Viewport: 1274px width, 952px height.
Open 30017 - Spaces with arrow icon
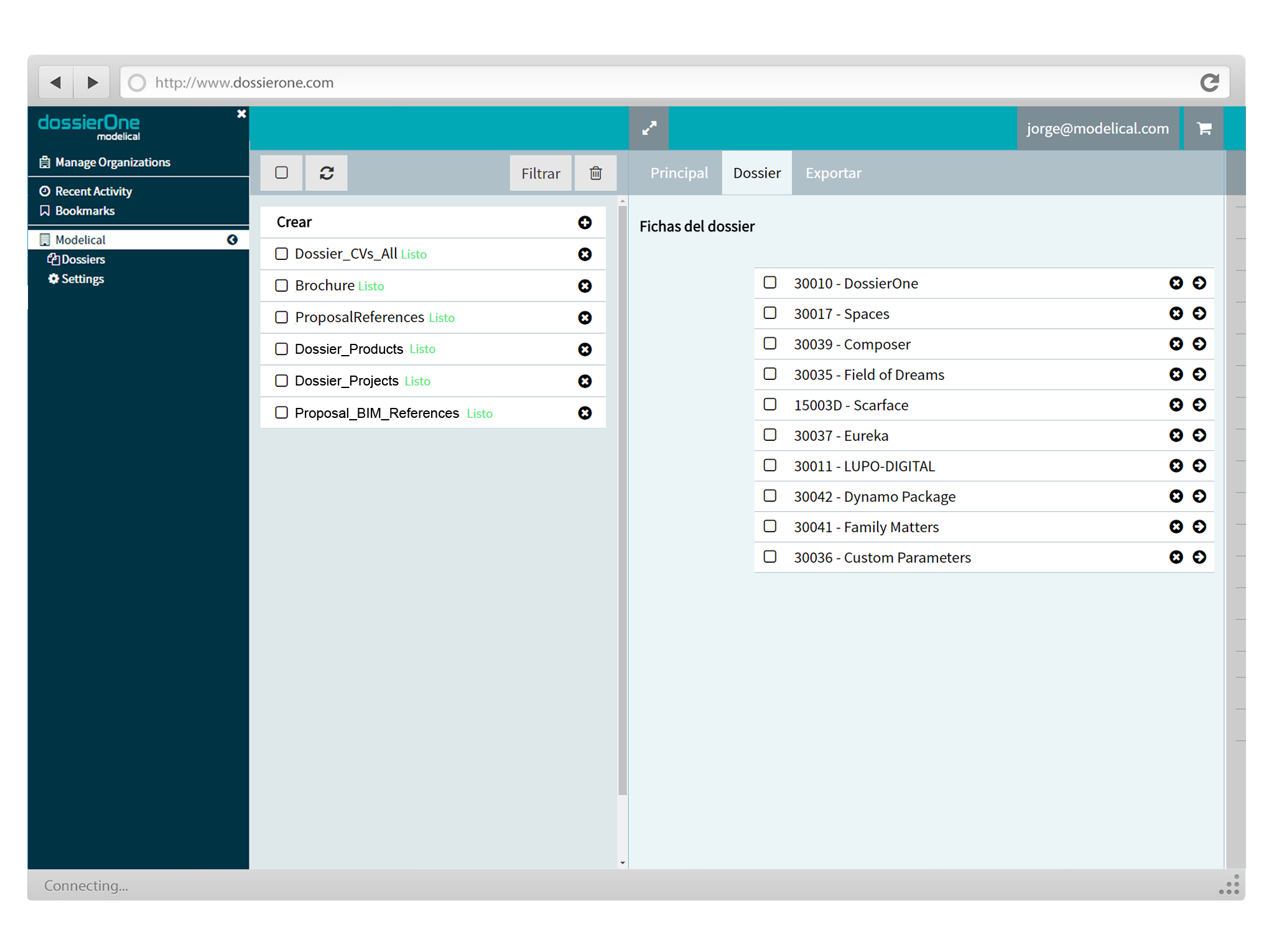[x=1199, y=313]
